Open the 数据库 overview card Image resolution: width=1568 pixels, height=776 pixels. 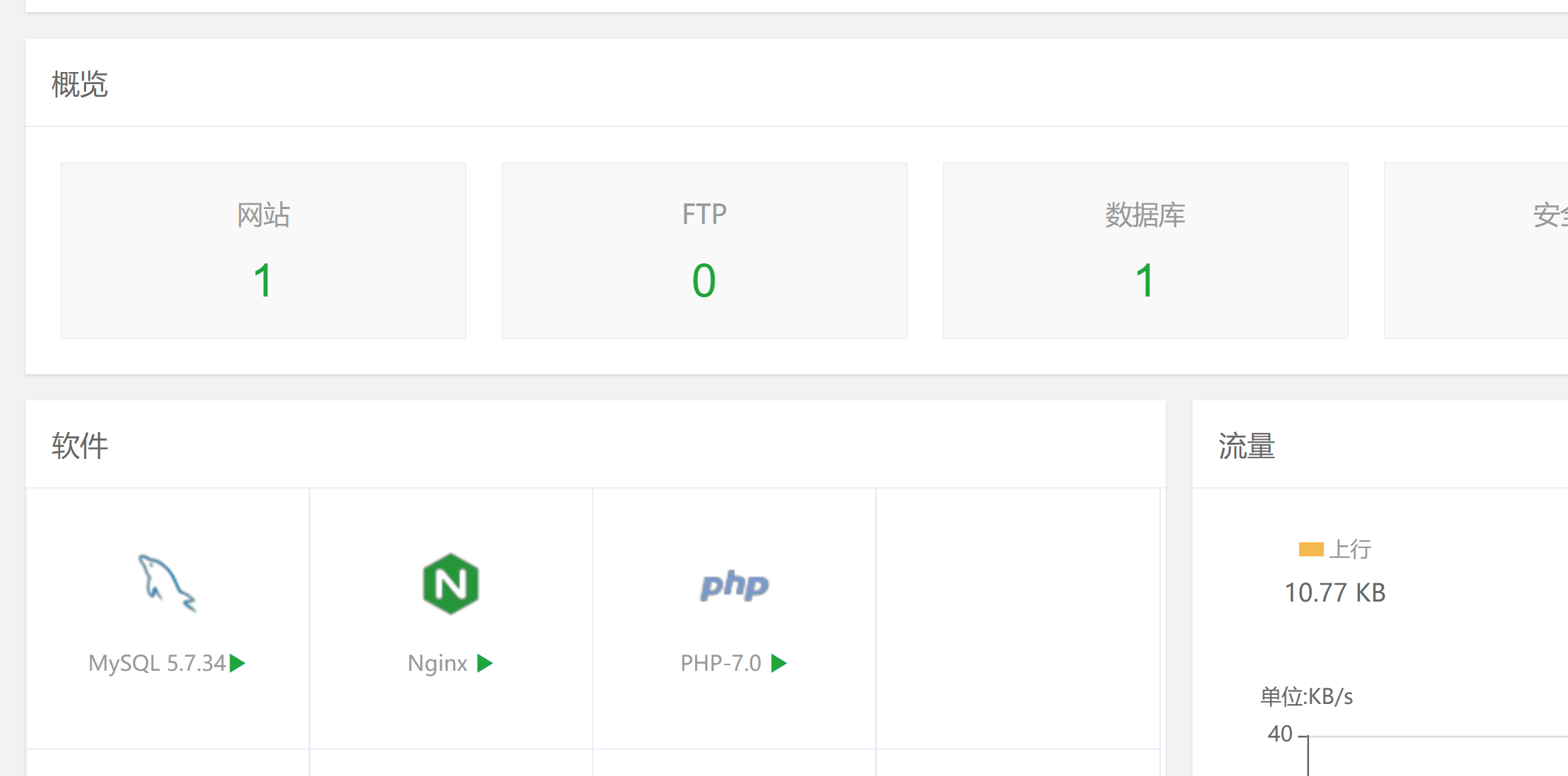coord(1145,251)
